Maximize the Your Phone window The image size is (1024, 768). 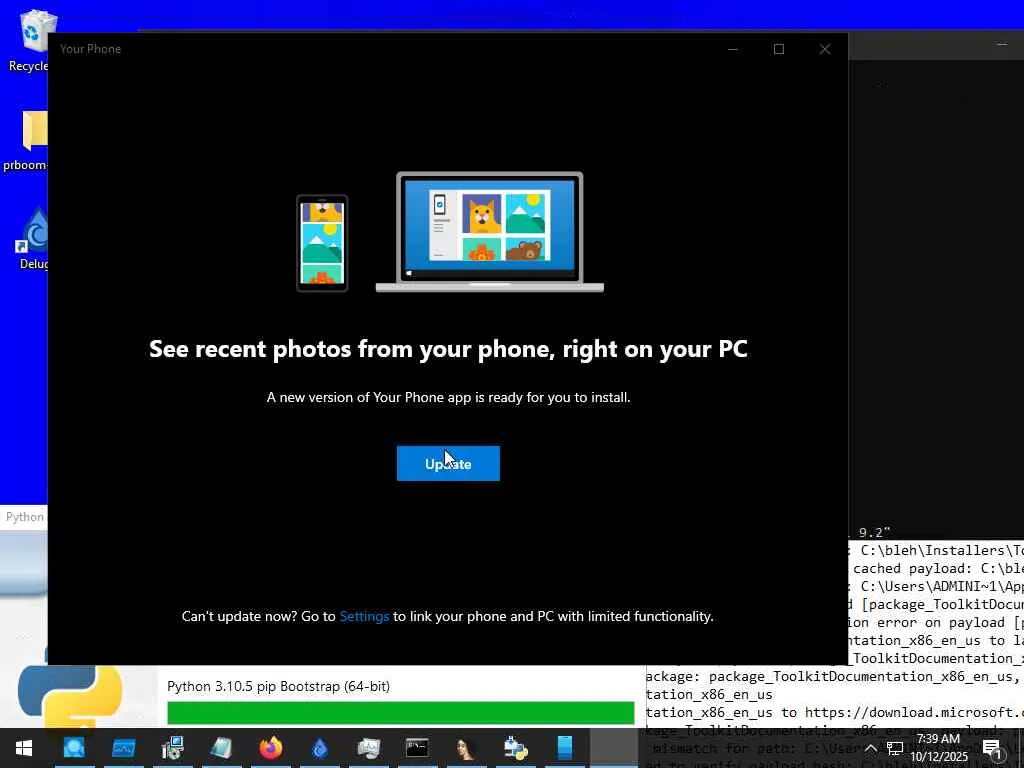click(778, 49)
